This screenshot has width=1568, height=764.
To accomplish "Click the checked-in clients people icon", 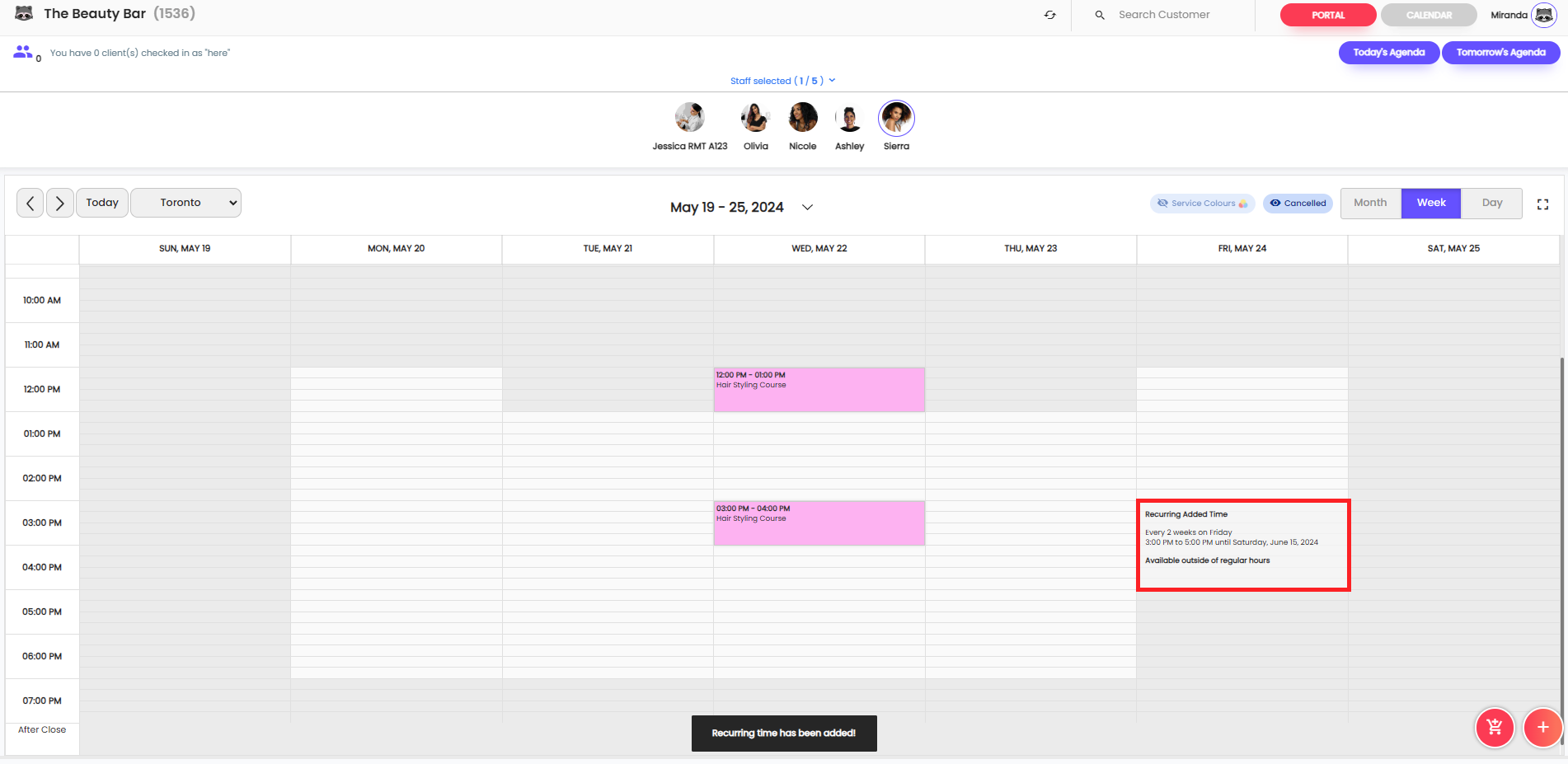I will [23, 52].
